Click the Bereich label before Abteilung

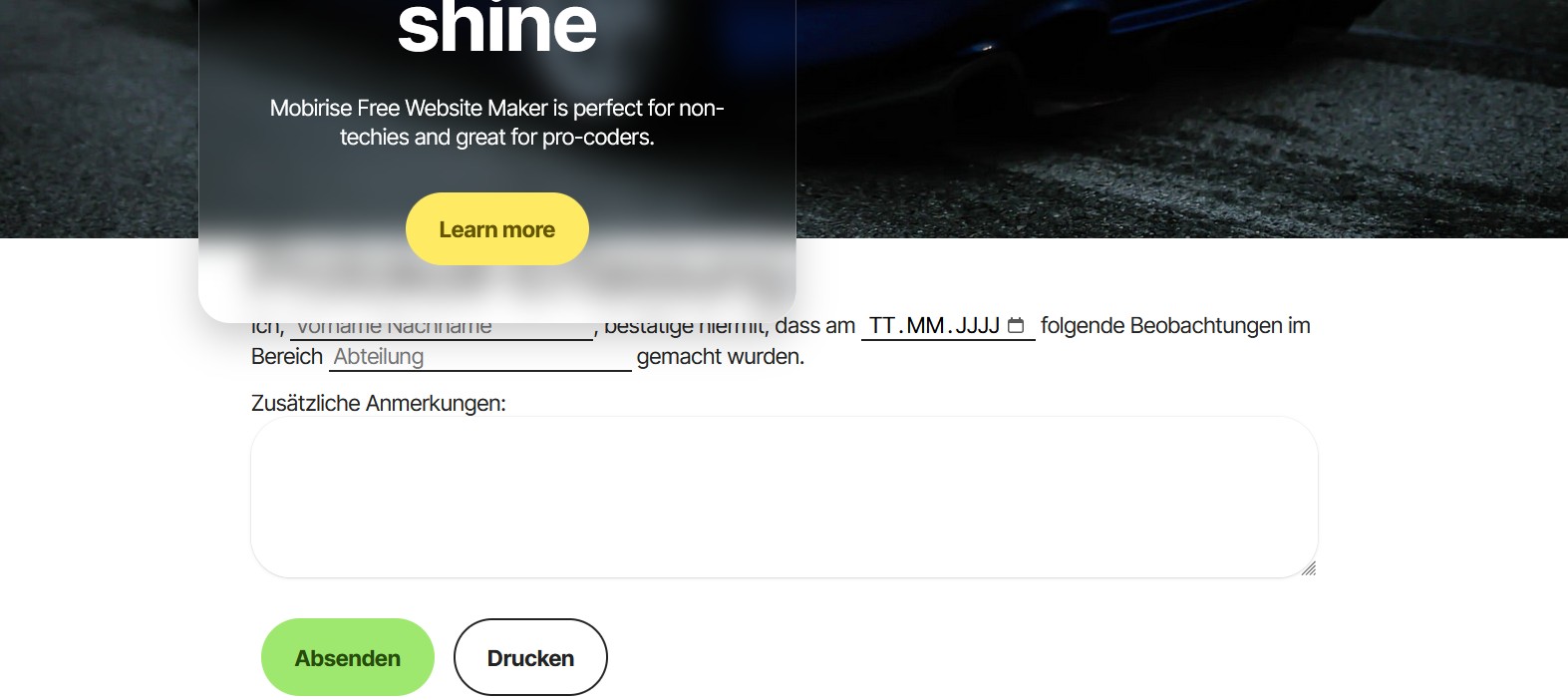click(x=287, y=357)
